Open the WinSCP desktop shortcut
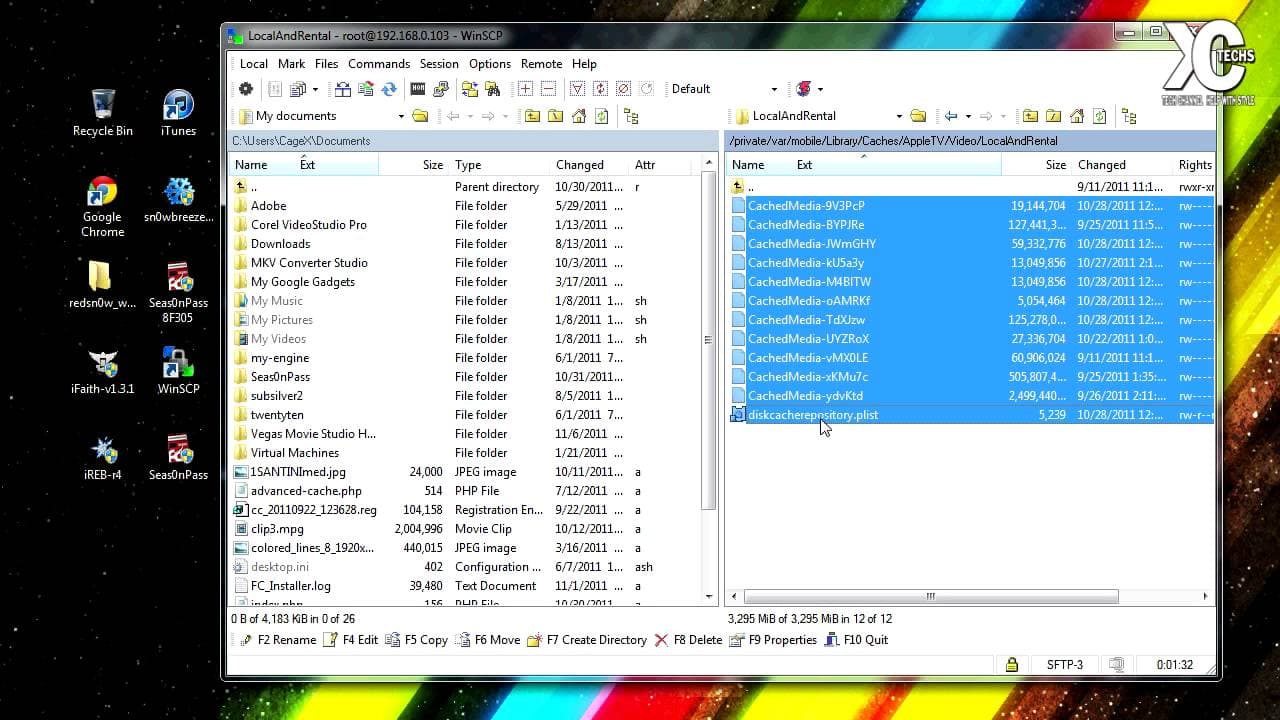 click(x=178, y=370)
